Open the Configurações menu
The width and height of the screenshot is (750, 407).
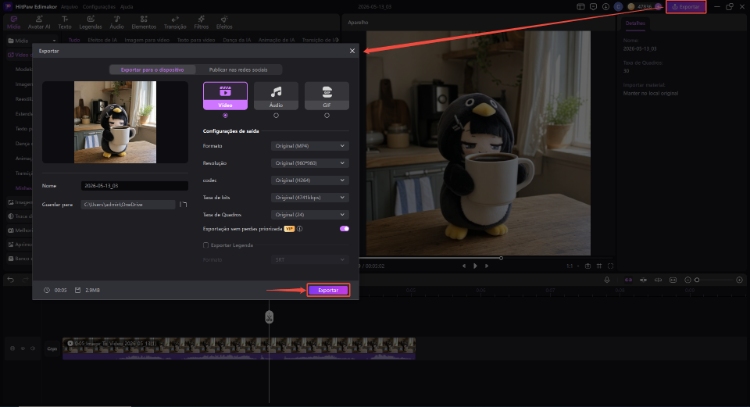point(99,7)
